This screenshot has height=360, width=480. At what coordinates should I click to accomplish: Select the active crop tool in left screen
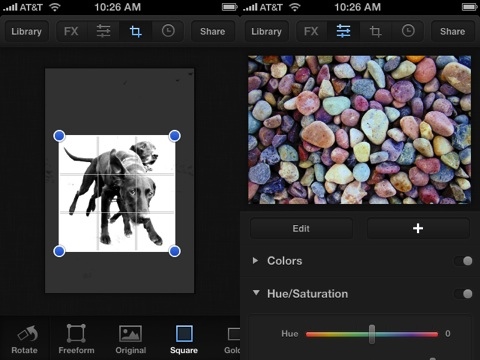(x=135, y=31)
